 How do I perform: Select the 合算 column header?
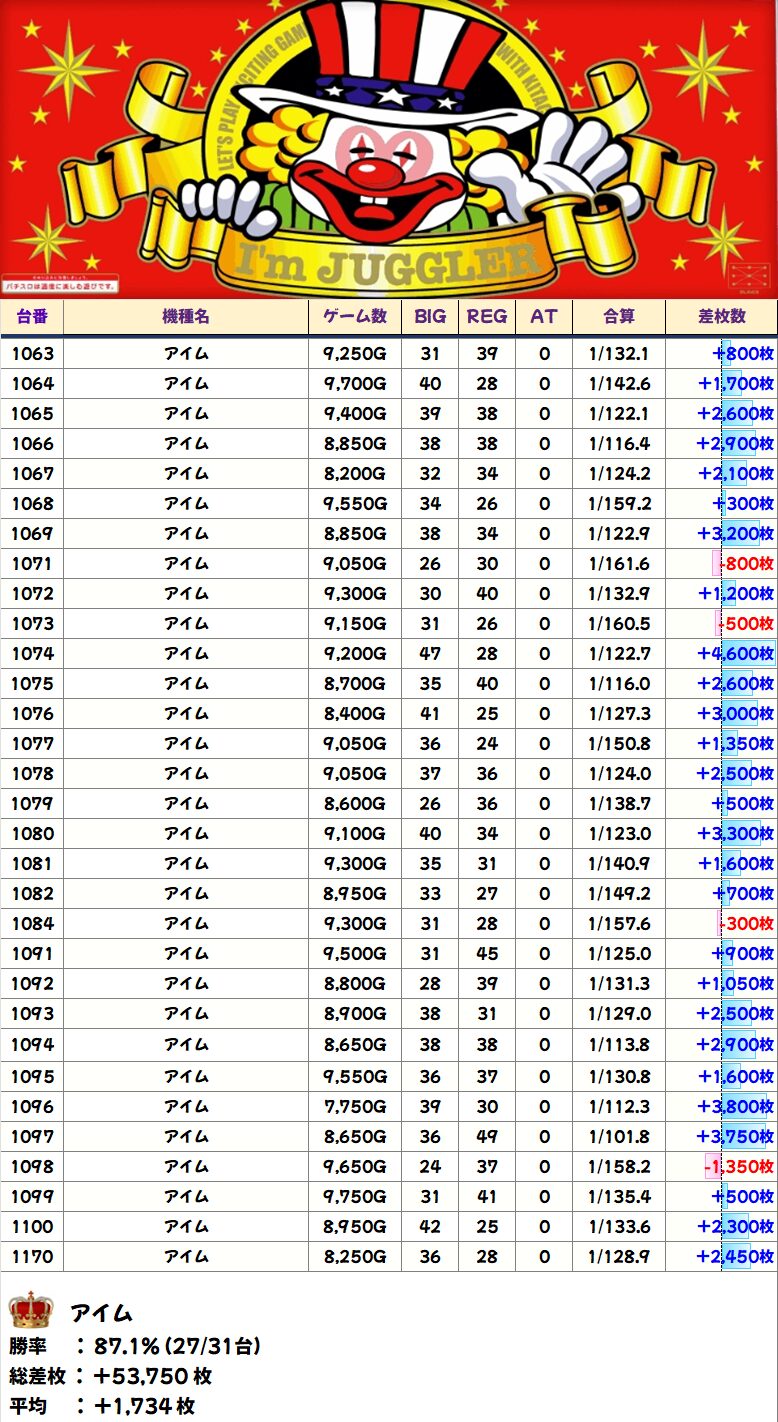pyautogui.click(x=619, y=317)
